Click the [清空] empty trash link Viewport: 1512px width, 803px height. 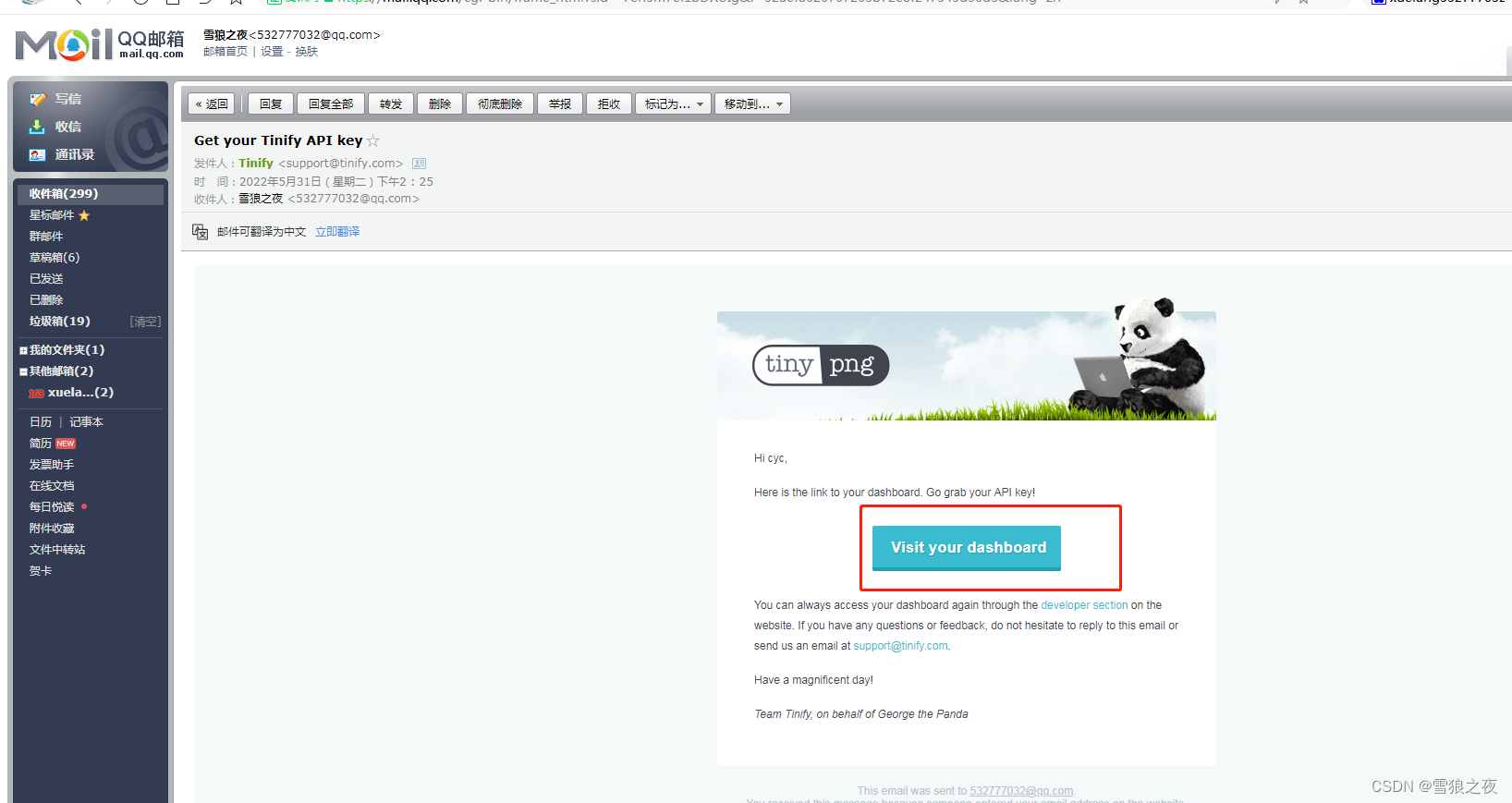(145, 322)
